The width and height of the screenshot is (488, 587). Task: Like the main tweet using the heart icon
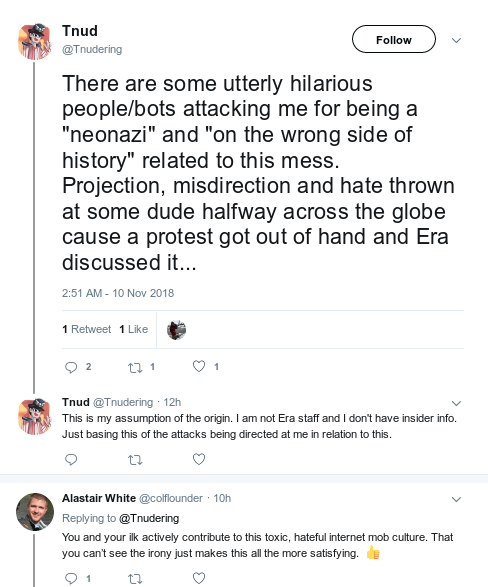[x=199, y=366]
